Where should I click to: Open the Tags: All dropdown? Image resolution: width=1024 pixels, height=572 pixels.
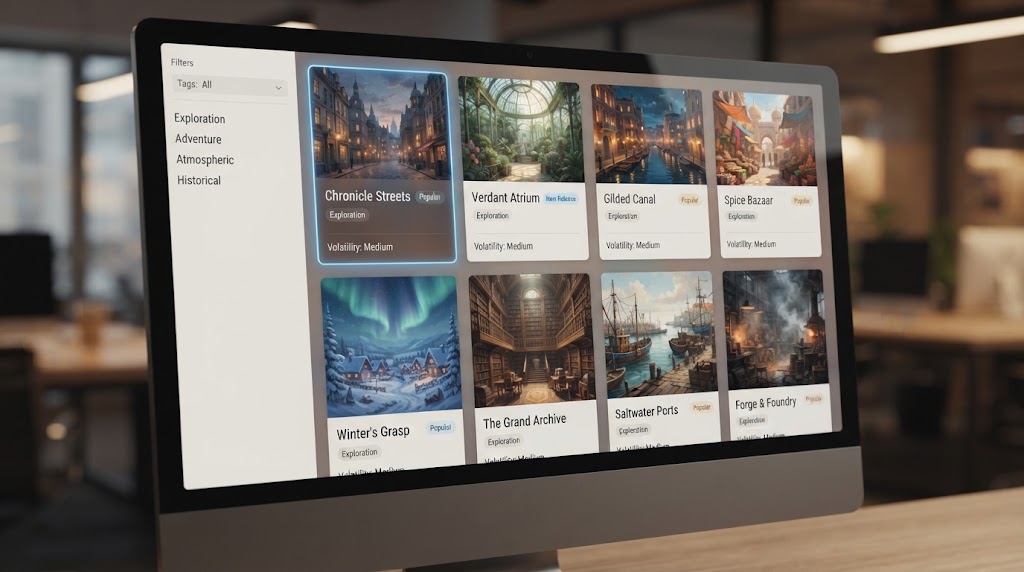click(x=230, y=86)
